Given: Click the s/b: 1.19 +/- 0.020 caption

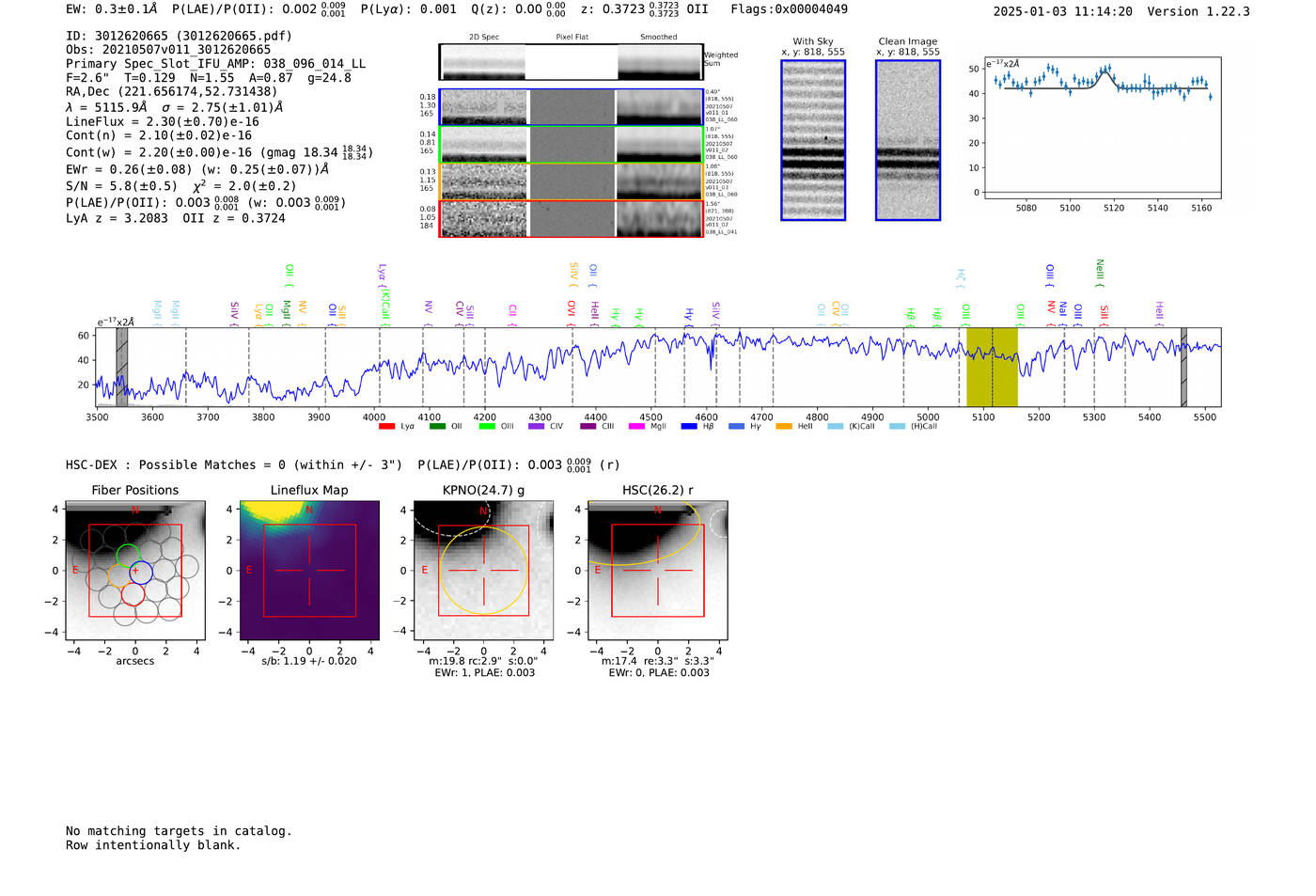Looking at the screenshot, I should click(309, 661).
